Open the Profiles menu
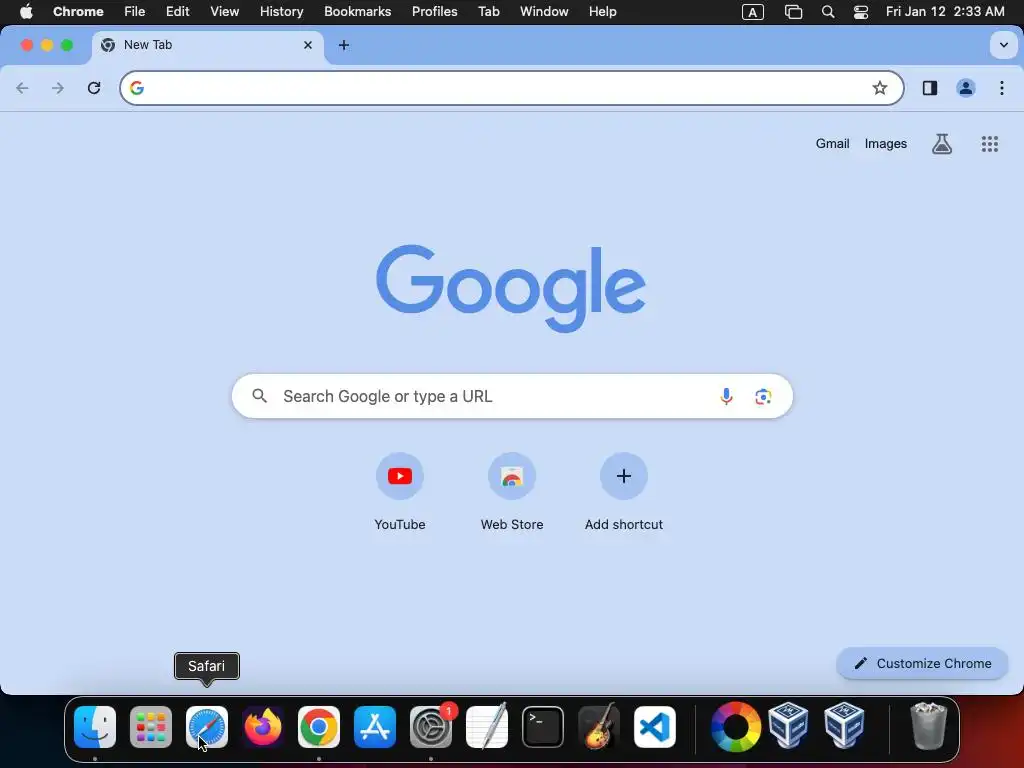 coord(434,12)
